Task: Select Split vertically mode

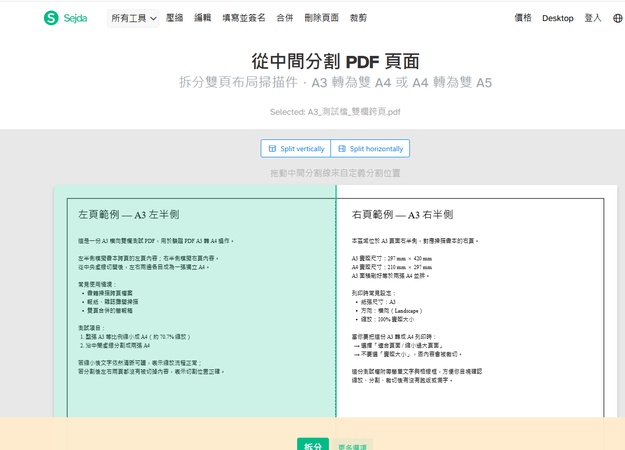Action: pyautogui.click(x=296, y=148)
